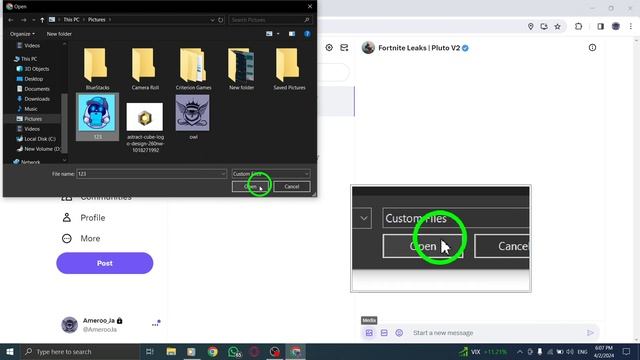Select Downloads in navigation tree
The height and width of the screenshot is (360, 640).
click(33, 99)
